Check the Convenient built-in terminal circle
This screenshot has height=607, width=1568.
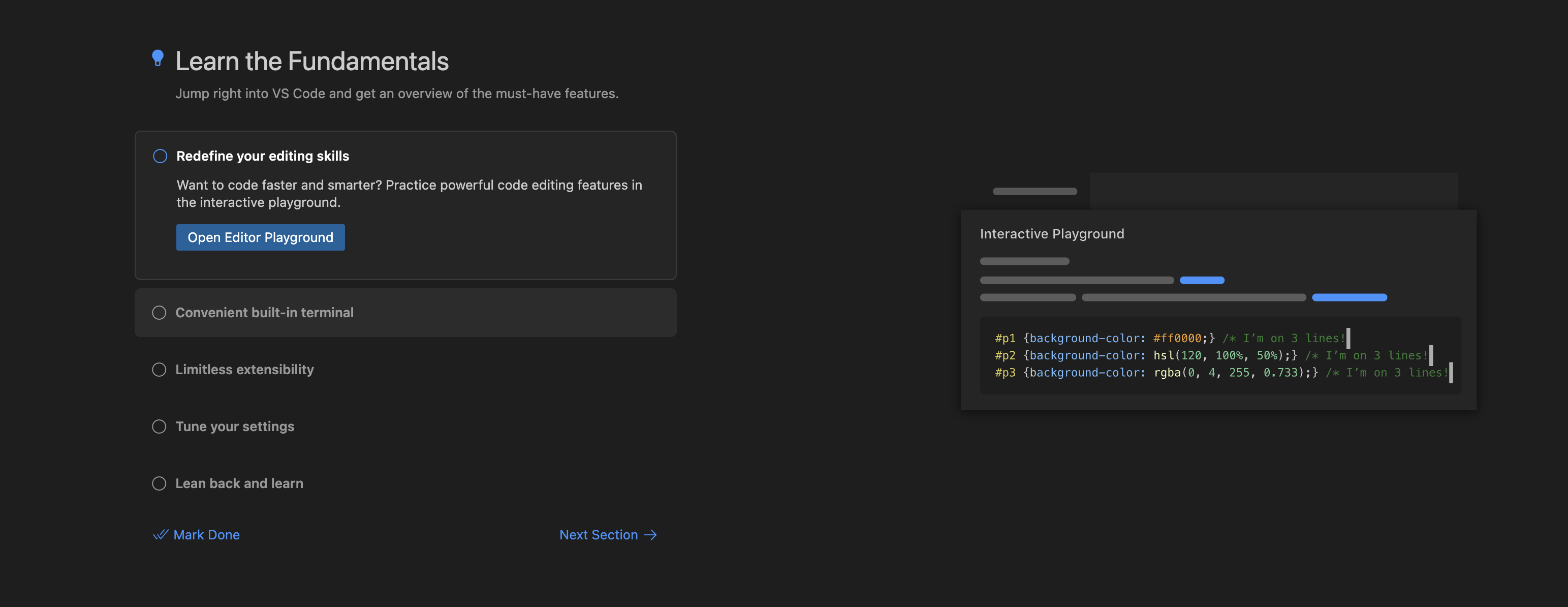[x=159, y=312]
